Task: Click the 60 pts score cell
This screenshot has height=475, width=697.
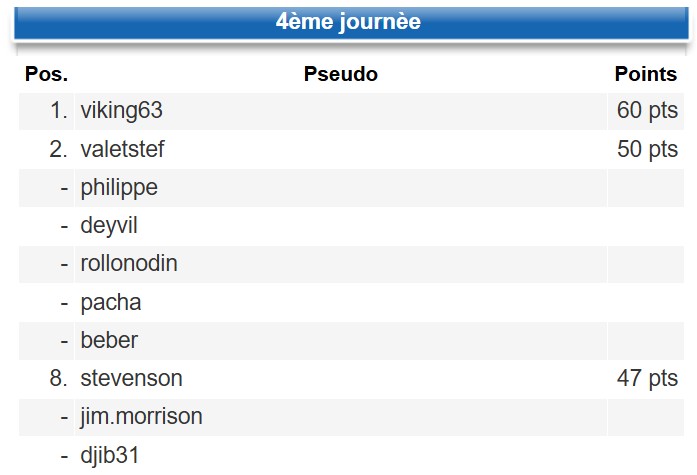Action: (x=647, y=110)
